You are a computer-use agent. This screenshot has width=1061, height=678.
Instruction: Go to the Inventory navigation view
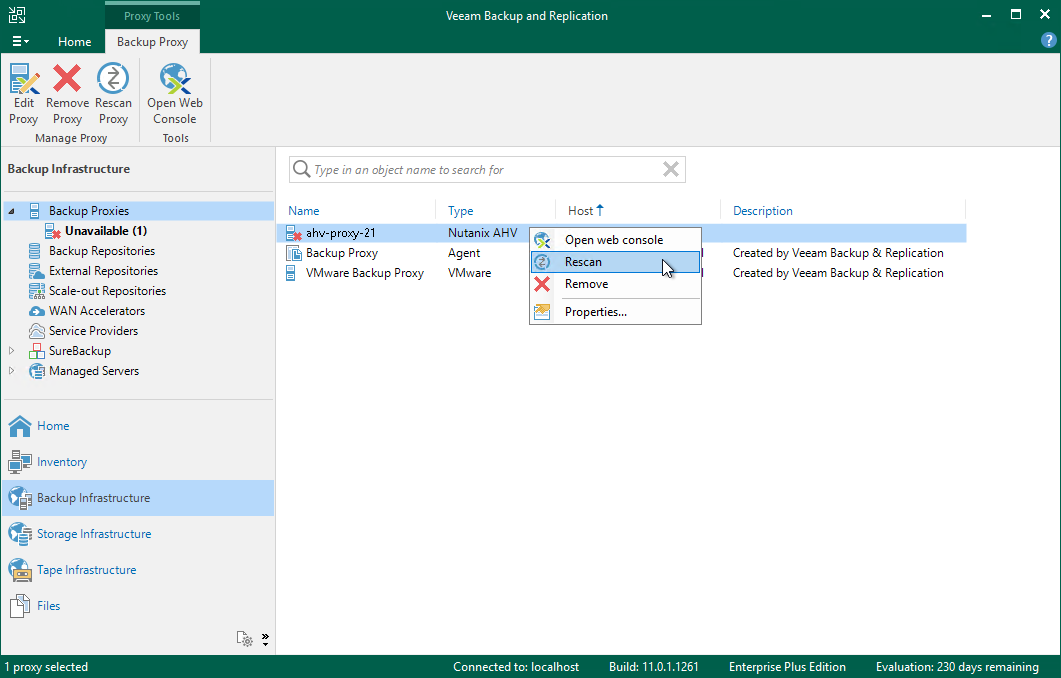tap(138, 461)
